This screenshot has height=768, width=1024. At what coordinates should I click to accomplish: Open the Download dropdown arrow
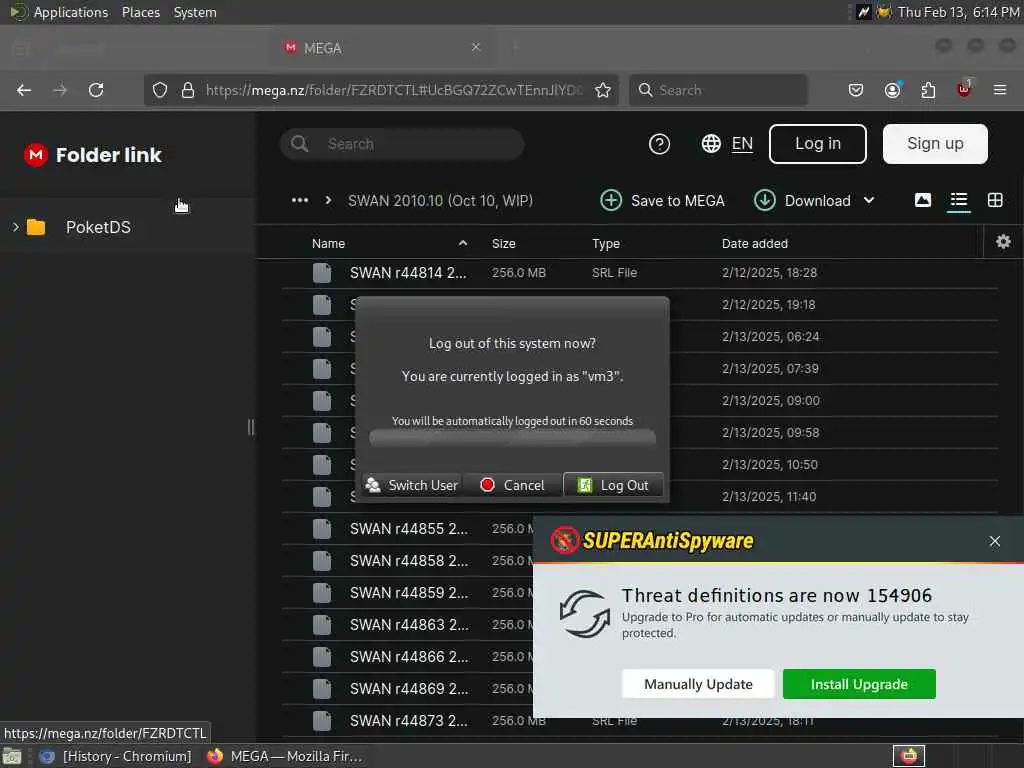click(x=869, y=200)
